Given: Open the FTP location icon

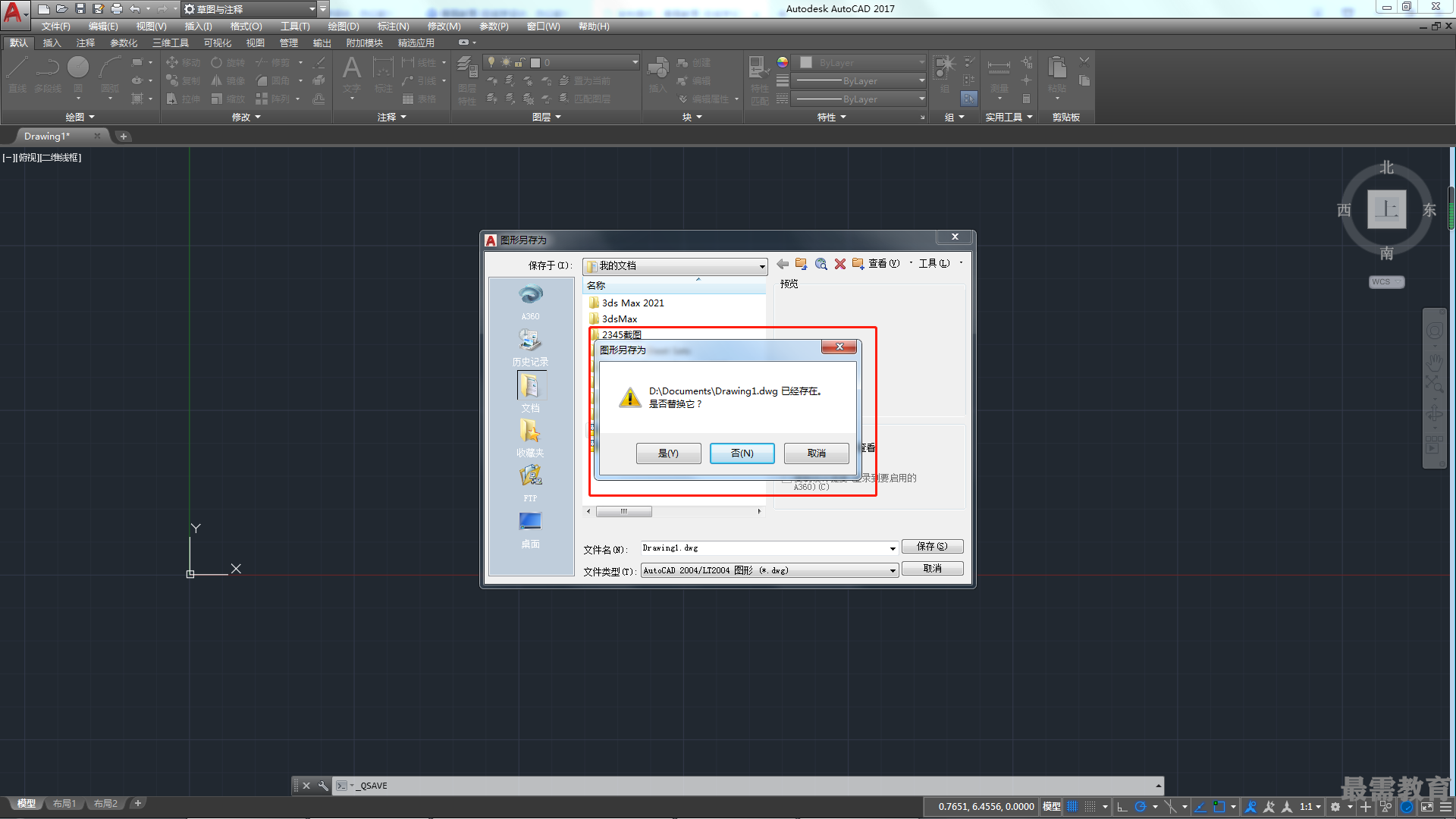Looking at the screenshot, I should coord(530,483).
